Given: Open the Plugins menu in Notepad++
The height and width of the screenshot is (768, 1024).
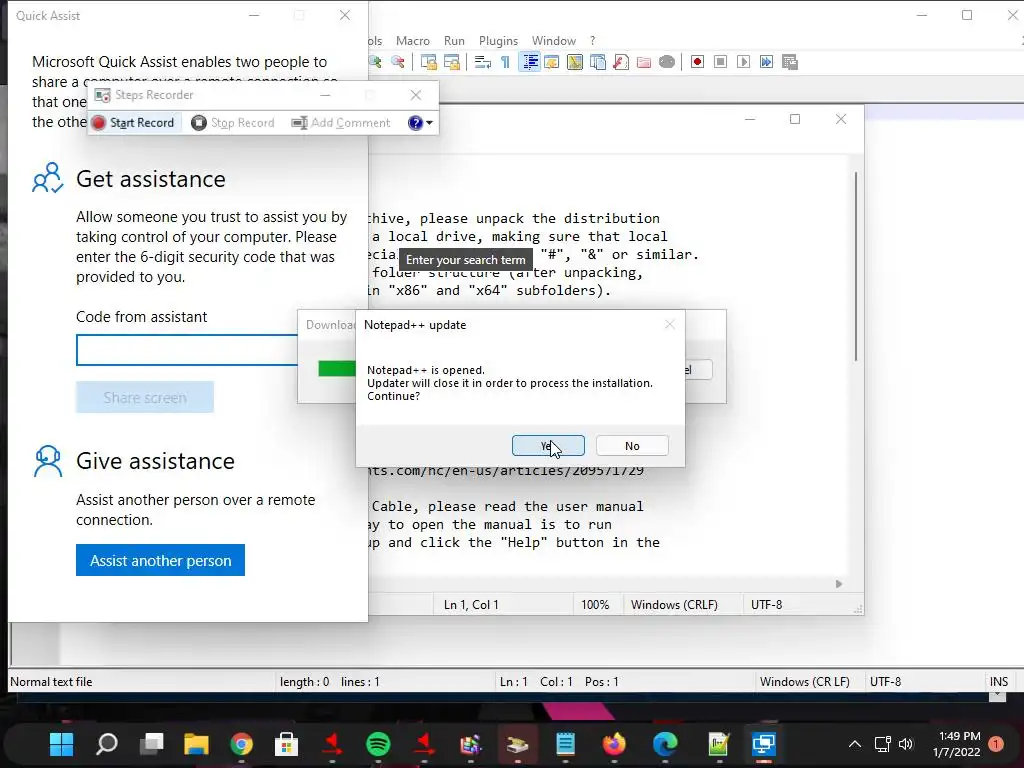Looking at the screenshot, I should (498, 40).
